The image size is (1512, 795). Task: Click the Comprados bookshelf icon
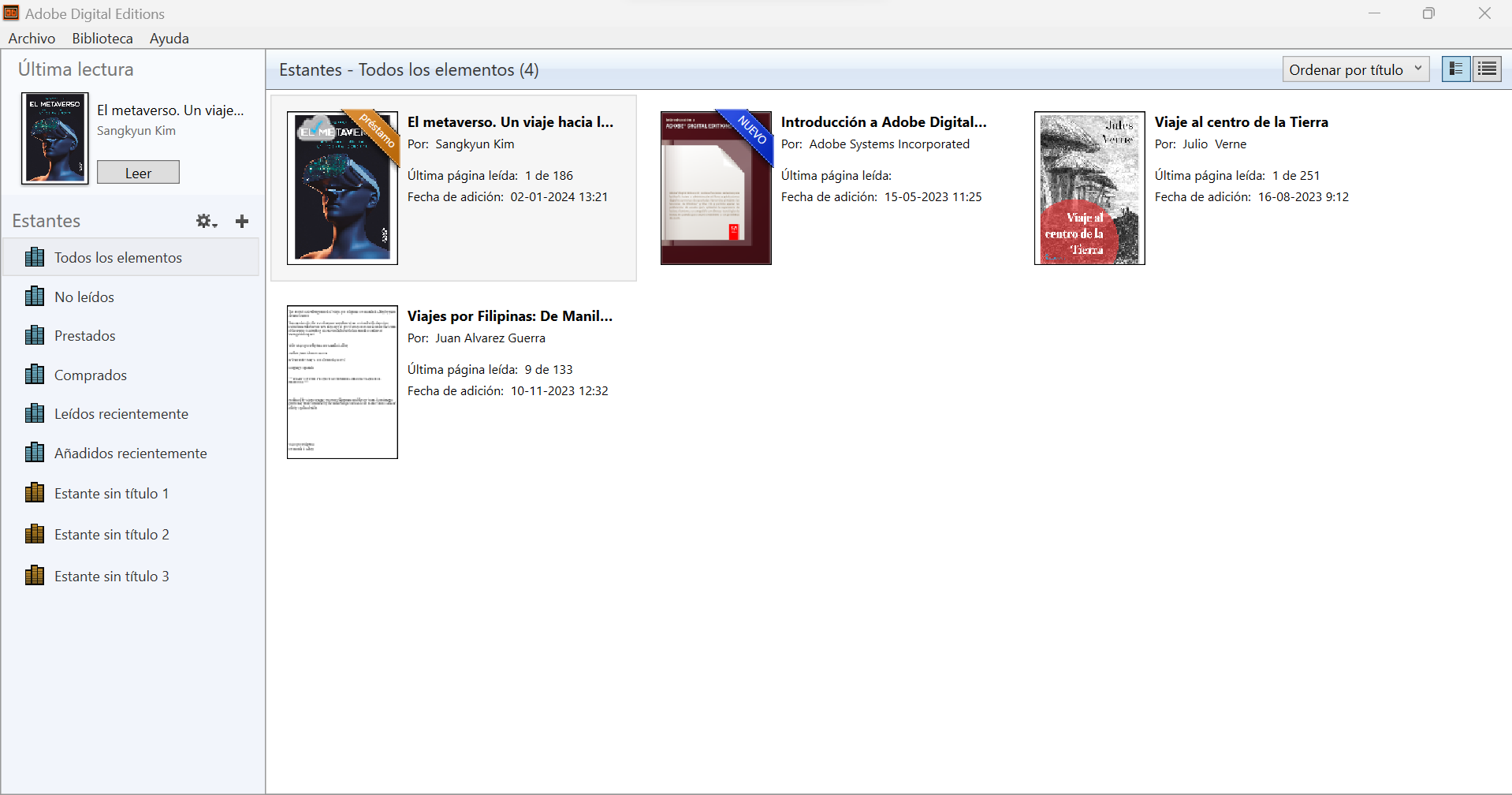(35, 375)
